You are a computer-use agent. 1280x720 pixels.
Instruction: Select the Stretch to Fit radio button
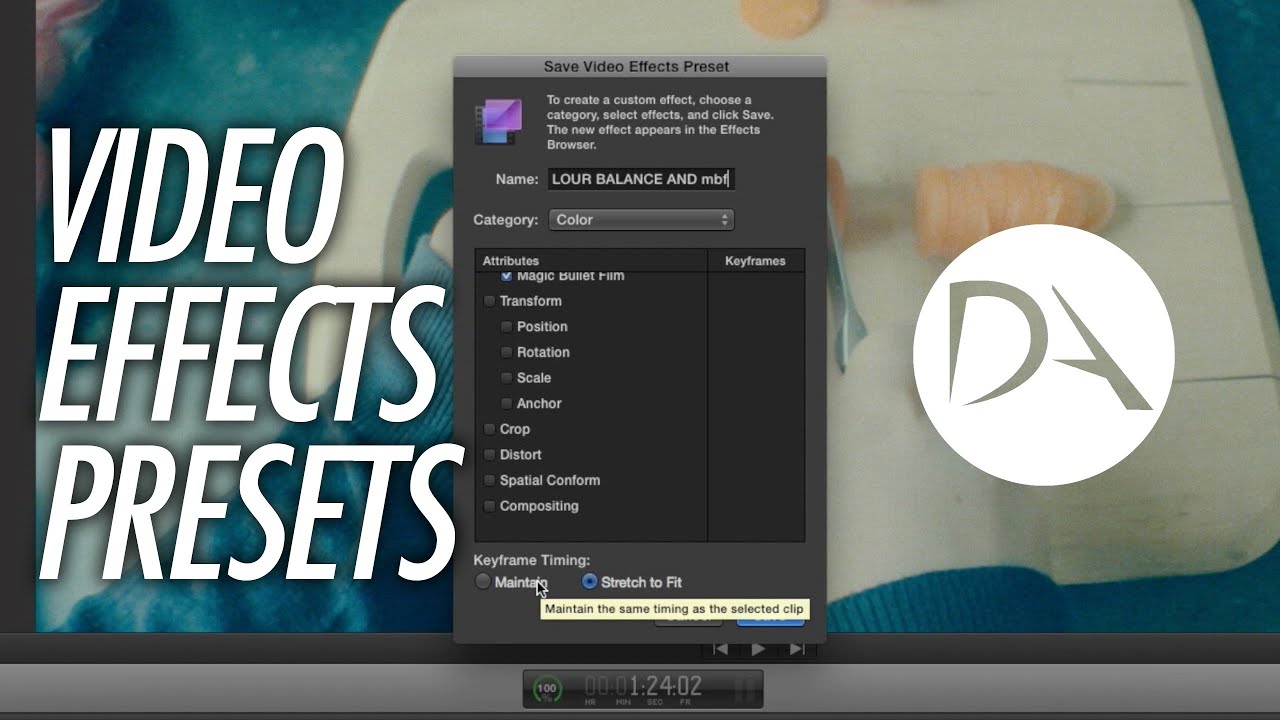[x=589, y=582]
